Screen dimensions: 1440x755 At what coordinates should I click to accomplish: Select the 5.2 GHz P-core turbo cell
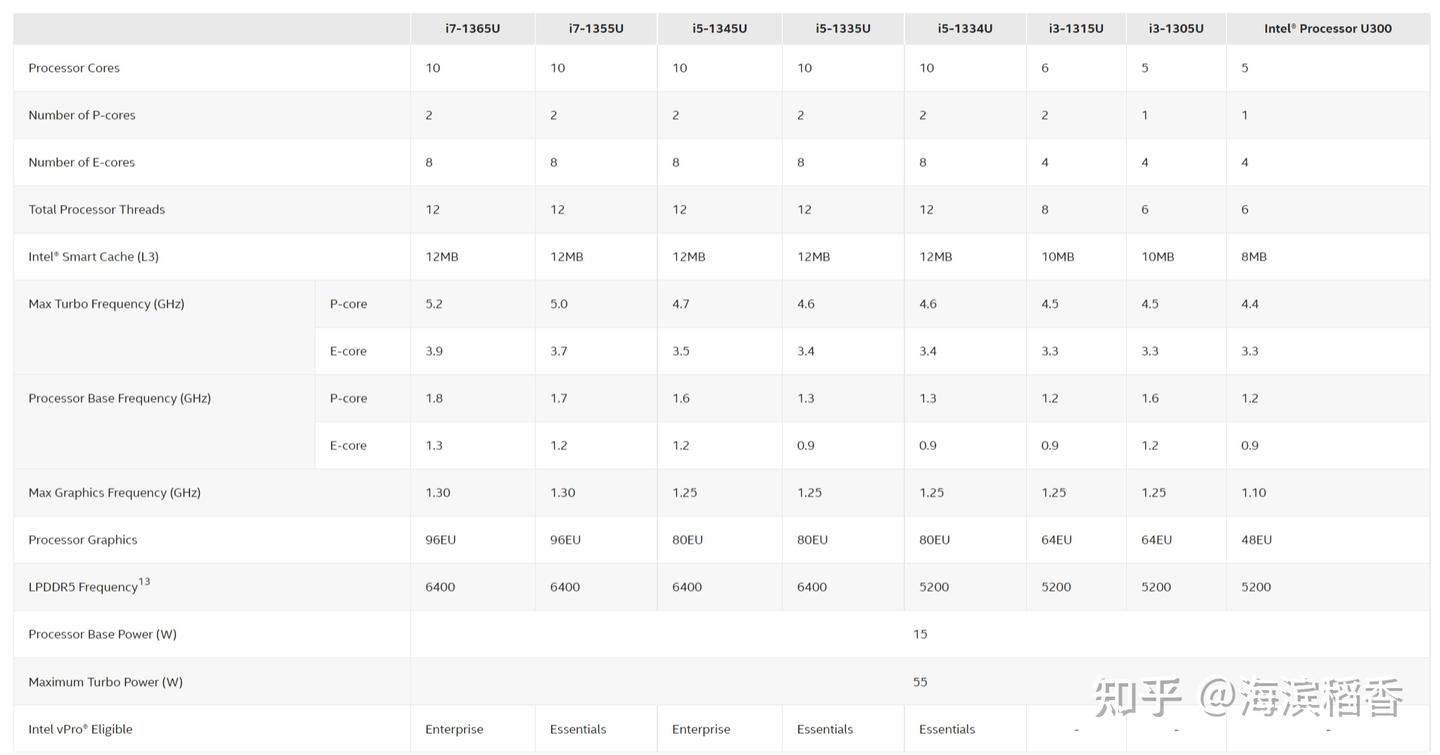[x=434, y=304]
